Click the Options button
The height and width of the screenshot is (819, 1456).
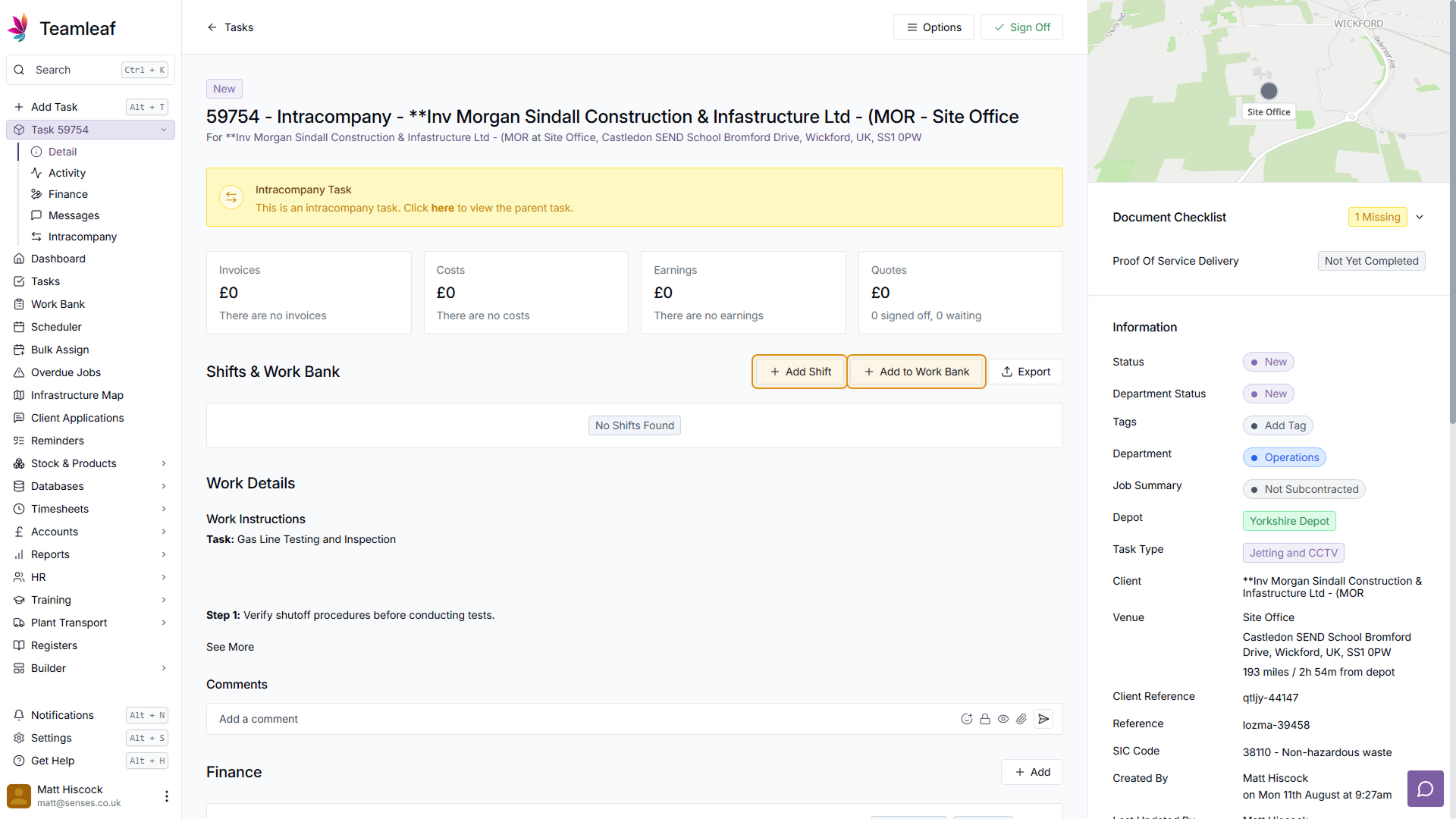coord(934,27)
